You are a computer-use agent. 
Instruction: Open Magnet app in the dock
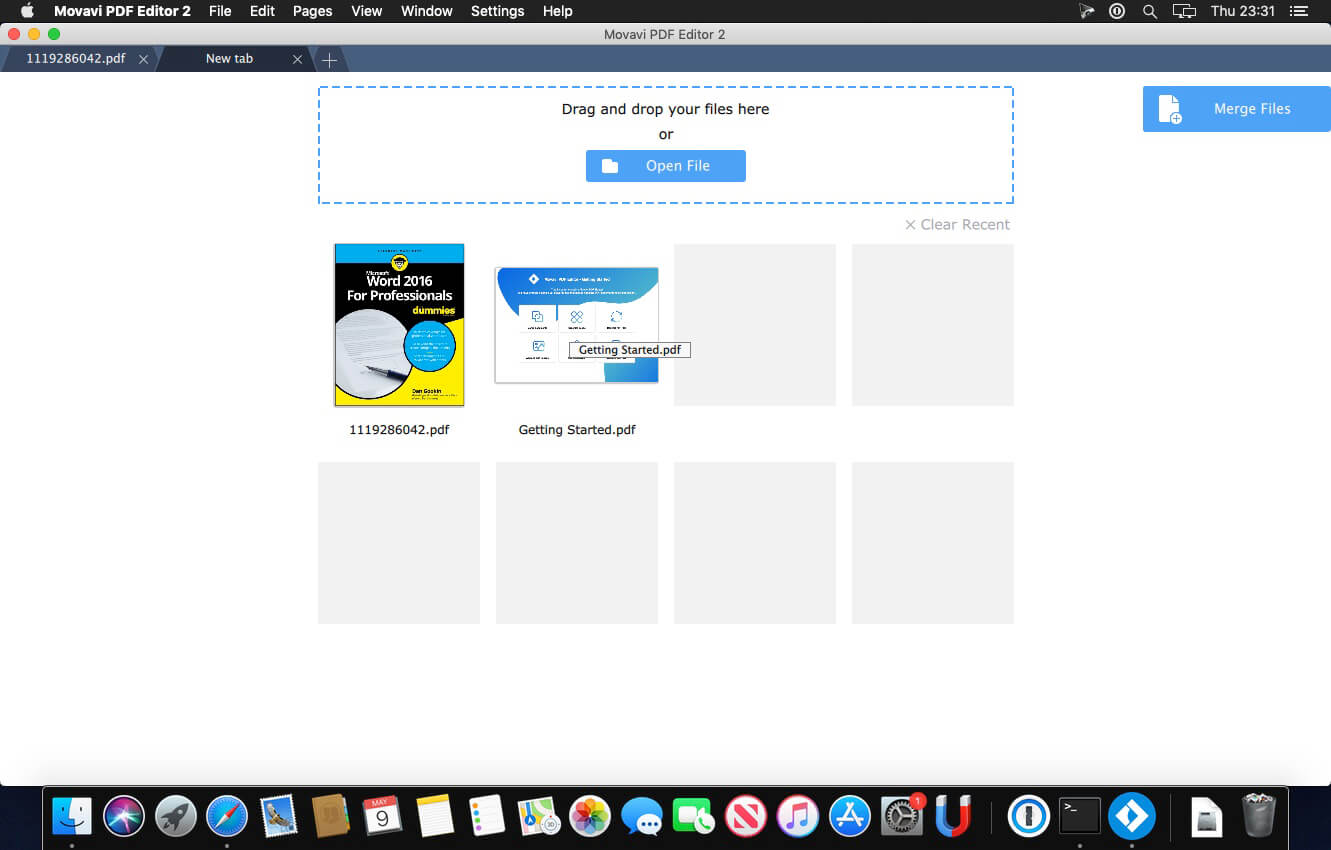click(953, 816)
